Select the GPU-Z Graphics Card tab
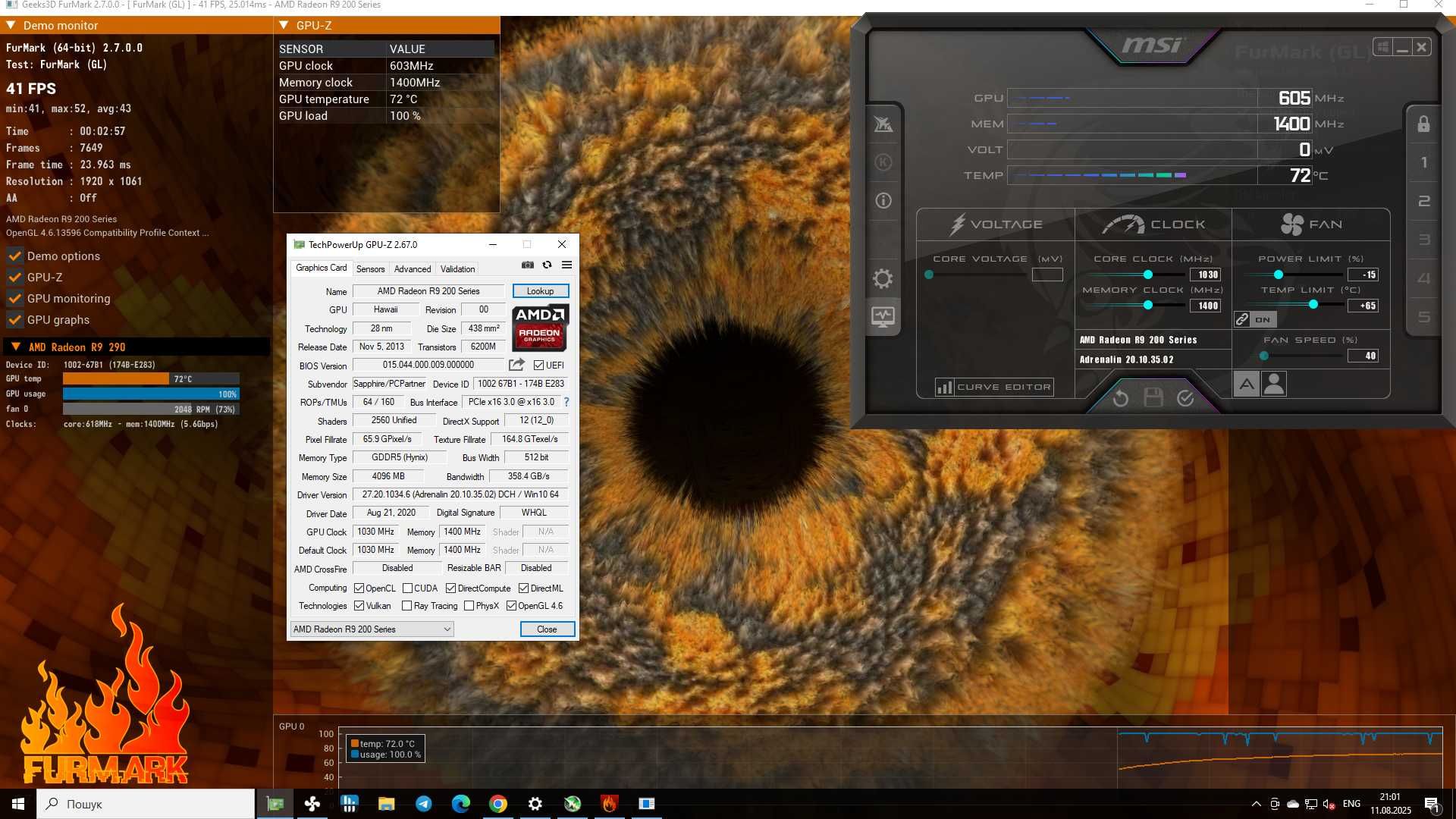Viewport: 1456px width, 819px height. click(321, 268)
